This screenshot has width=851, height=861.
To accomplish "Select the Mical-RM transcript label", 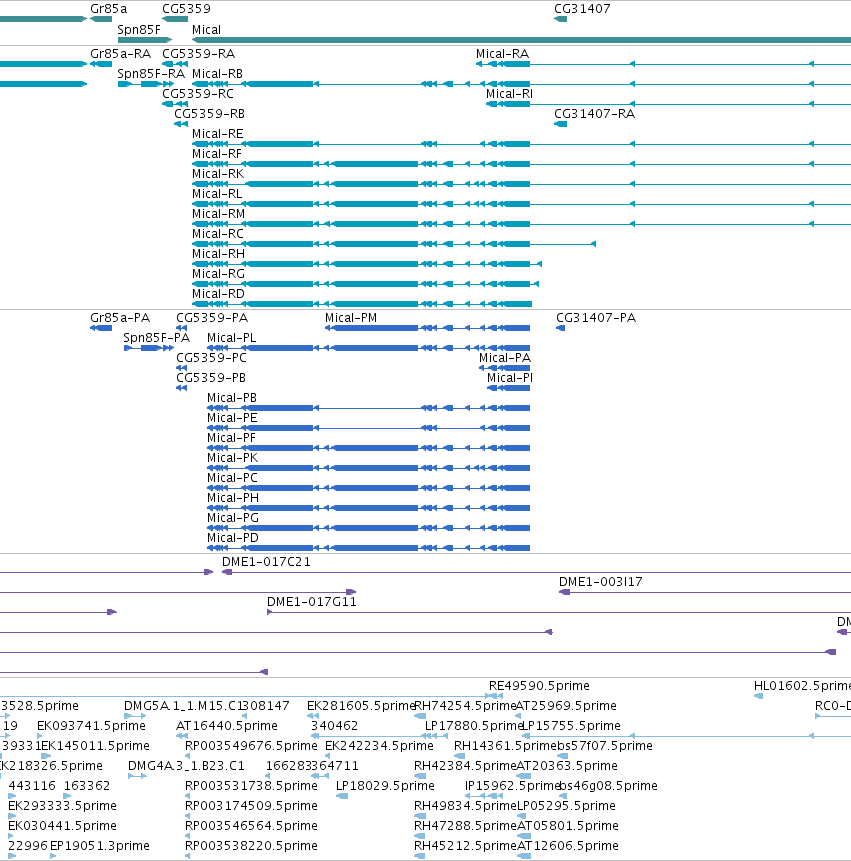I will click(x=219, y=214).
